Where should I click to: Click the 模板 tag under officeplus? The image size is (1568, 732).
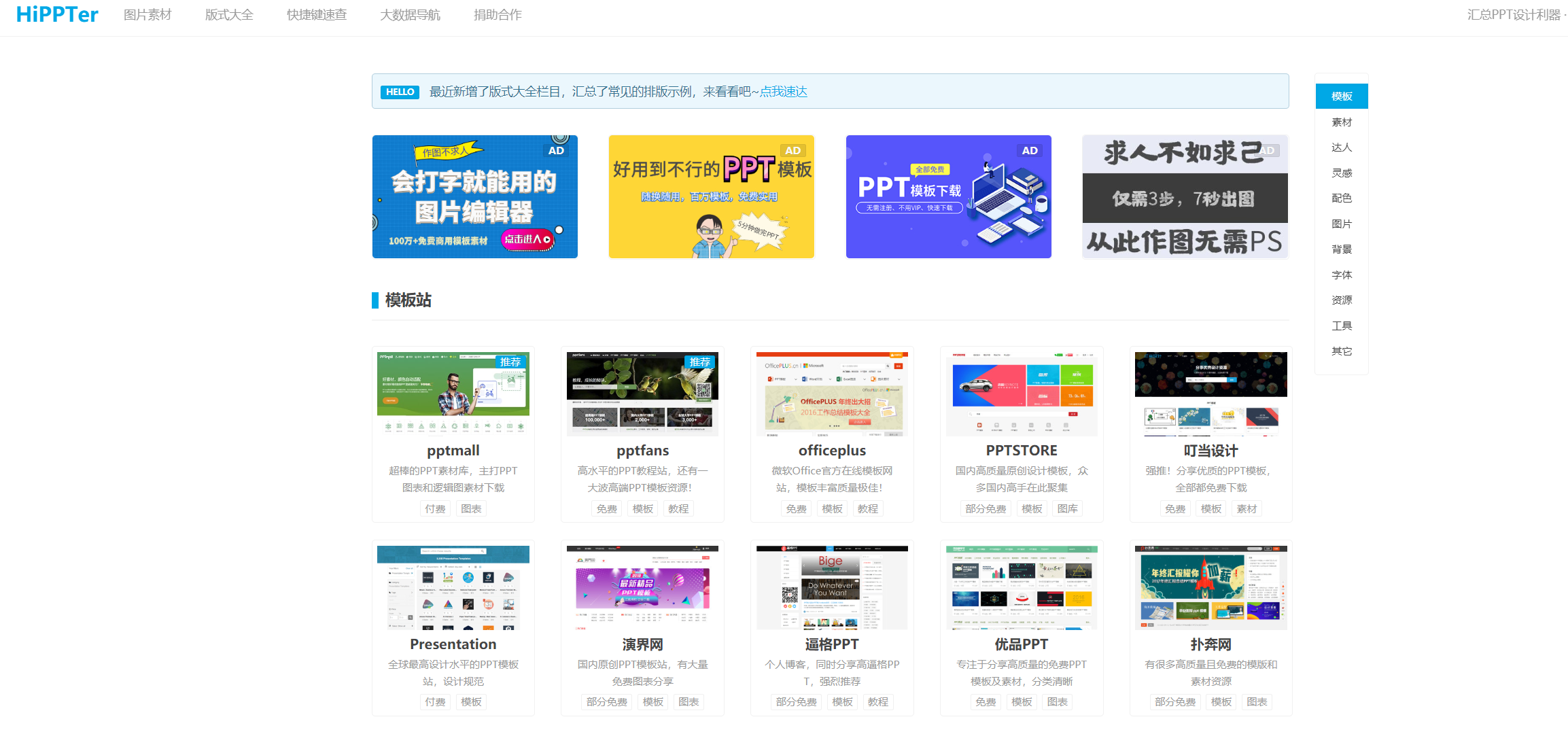pos(832,509)
